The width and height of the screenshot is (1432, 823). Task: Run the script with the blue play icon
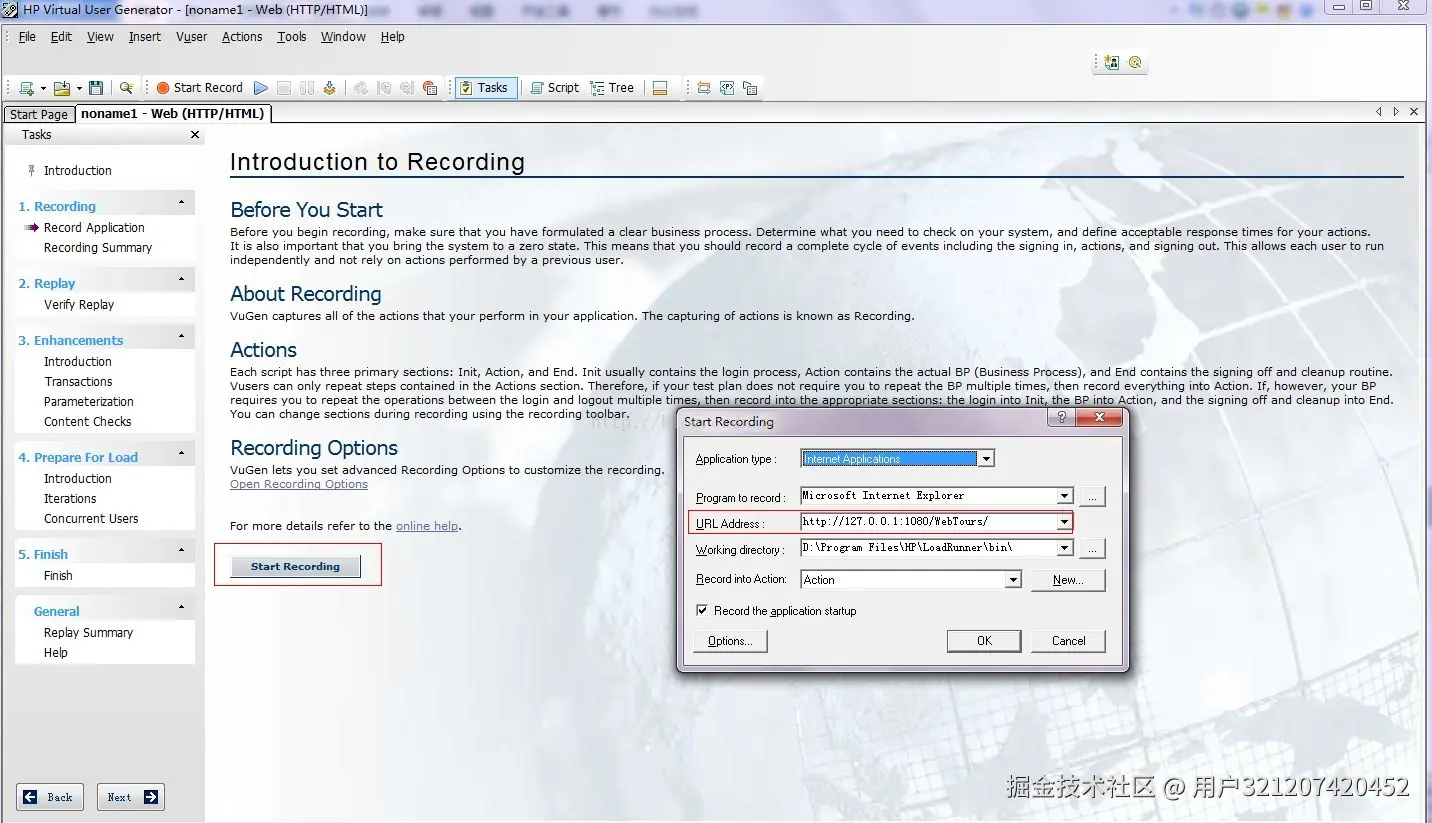261,88
